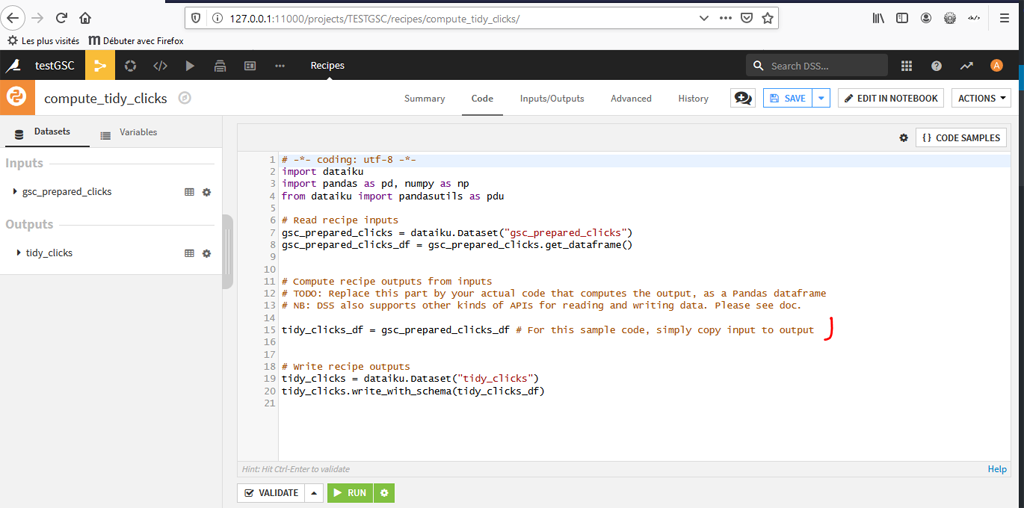Open the discussions chat bubble icon
The height and width of the screenshot is (508, 1024).
pos(743,98)
